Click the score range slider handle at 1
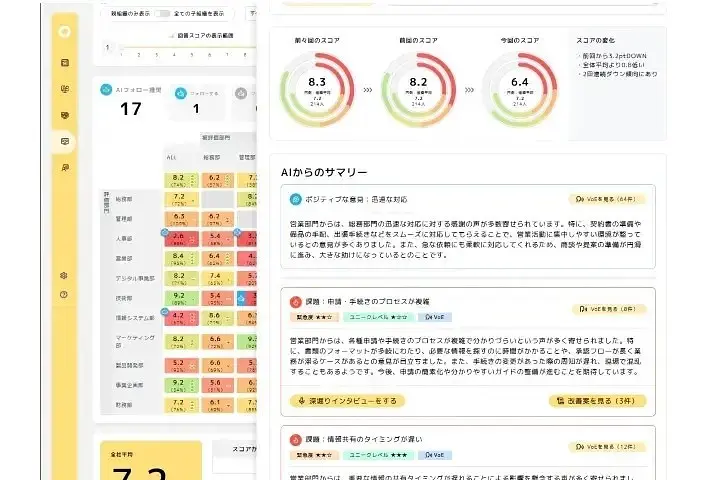720x480 pixels. [x=121, y=47]
